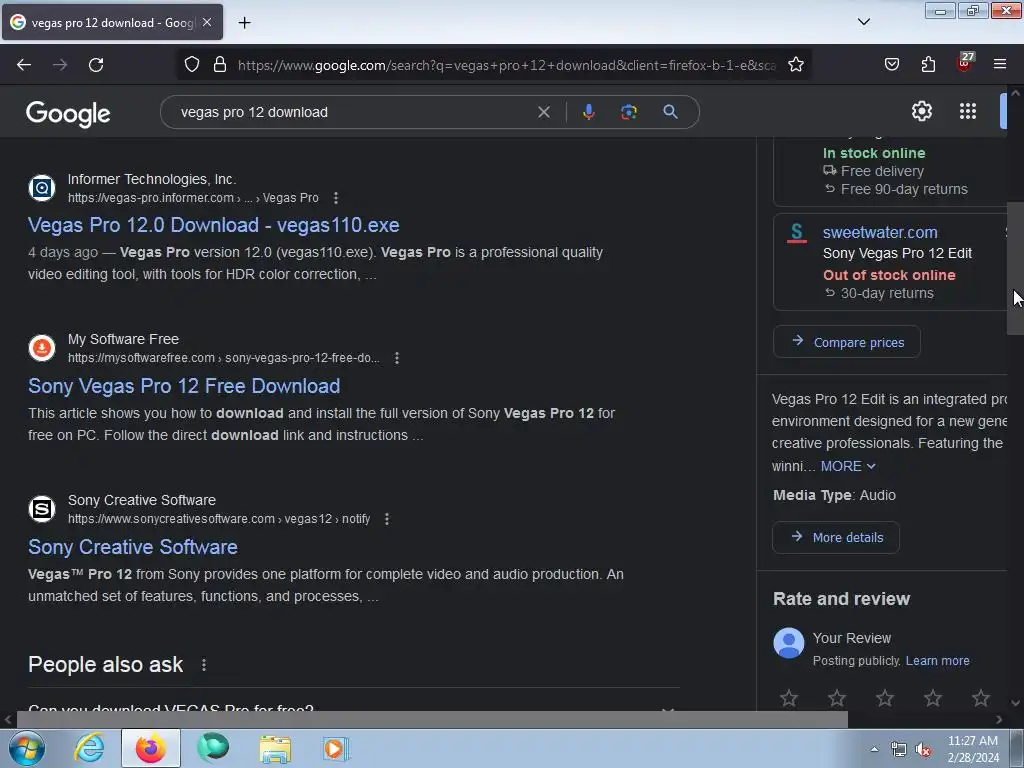Reload the current page

point(96,65)
